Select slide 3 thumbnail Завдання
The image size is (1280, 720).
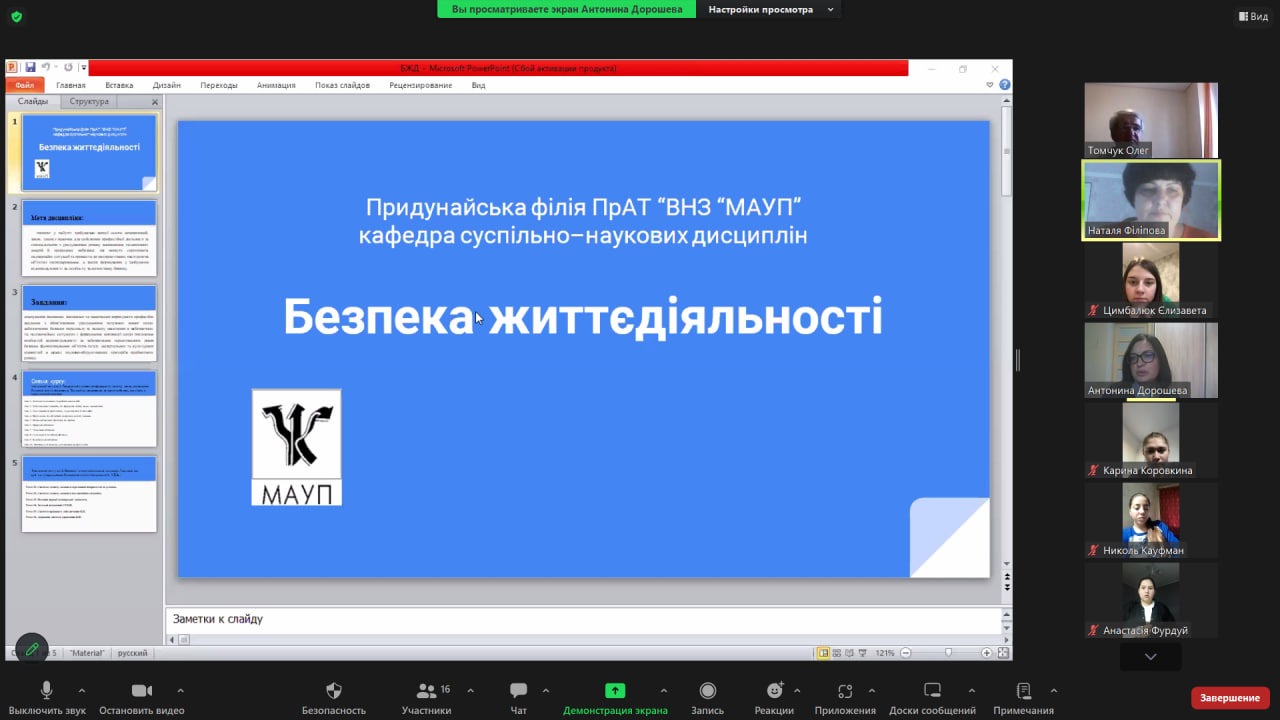[89, 323]
